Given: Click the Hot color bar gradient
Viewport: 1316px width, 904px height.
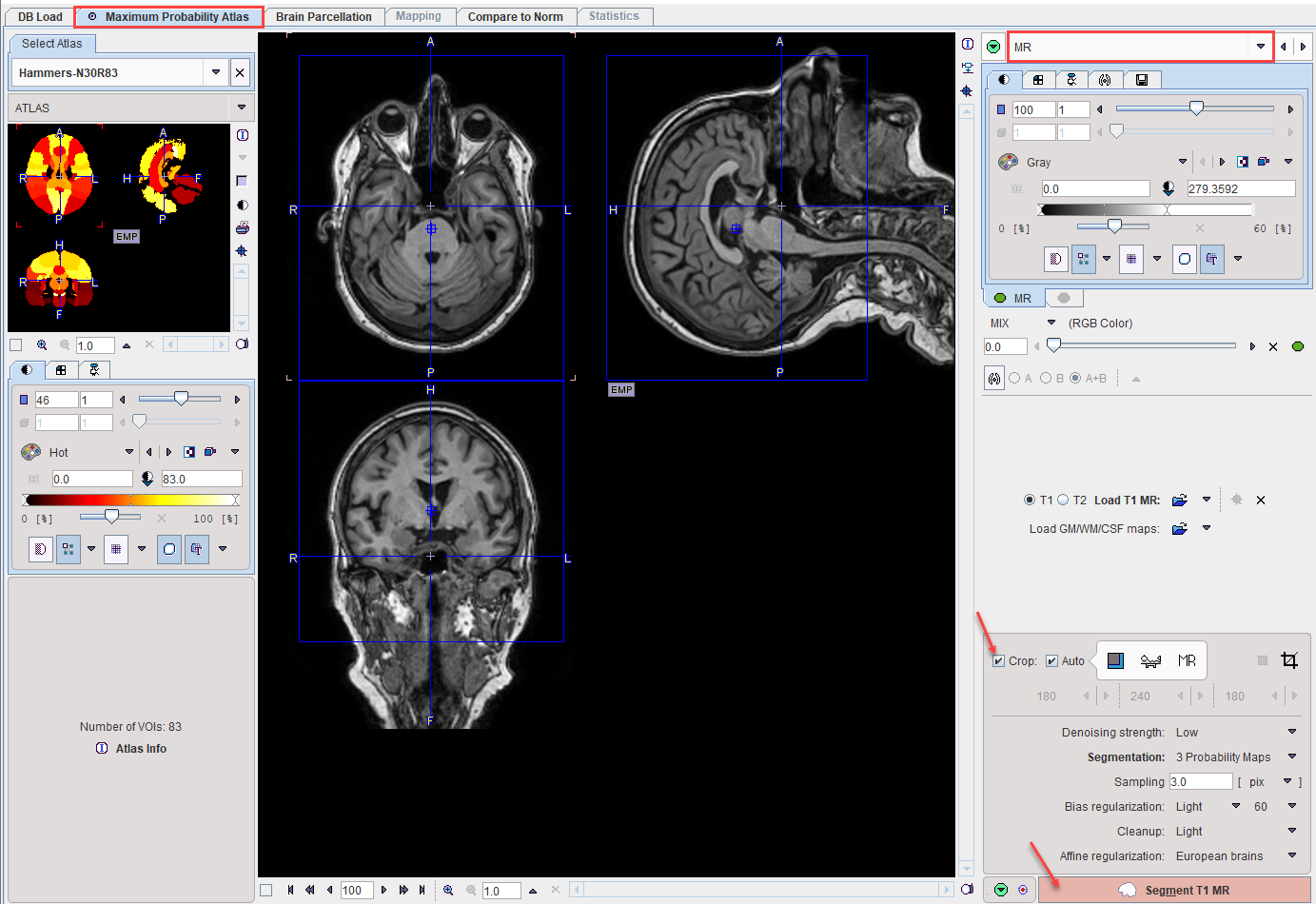Looking at the screenshot, I should pyautogui.click(x=131, y=500).
